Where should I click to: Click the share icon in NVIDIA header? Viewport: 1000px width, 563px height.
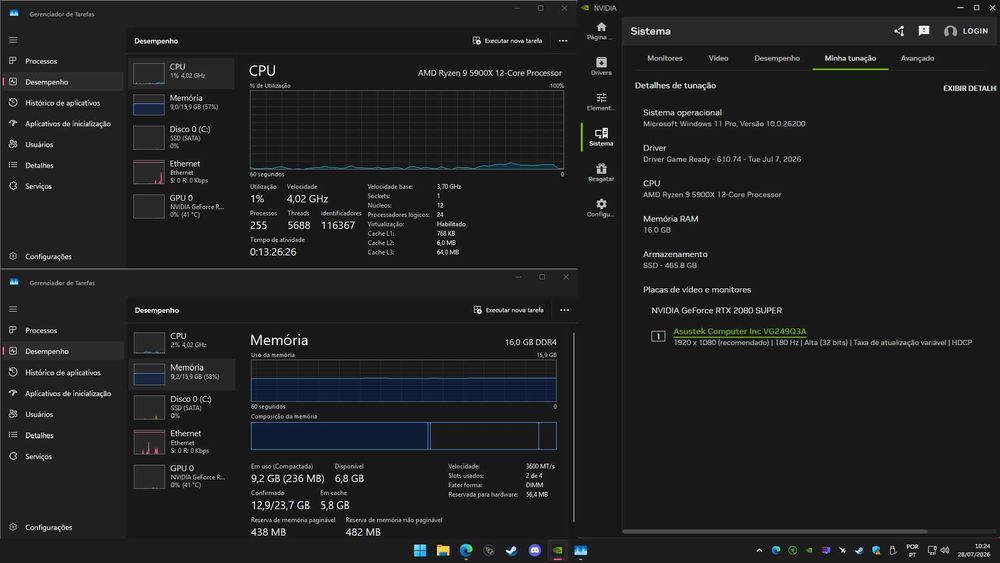(899, 31)
